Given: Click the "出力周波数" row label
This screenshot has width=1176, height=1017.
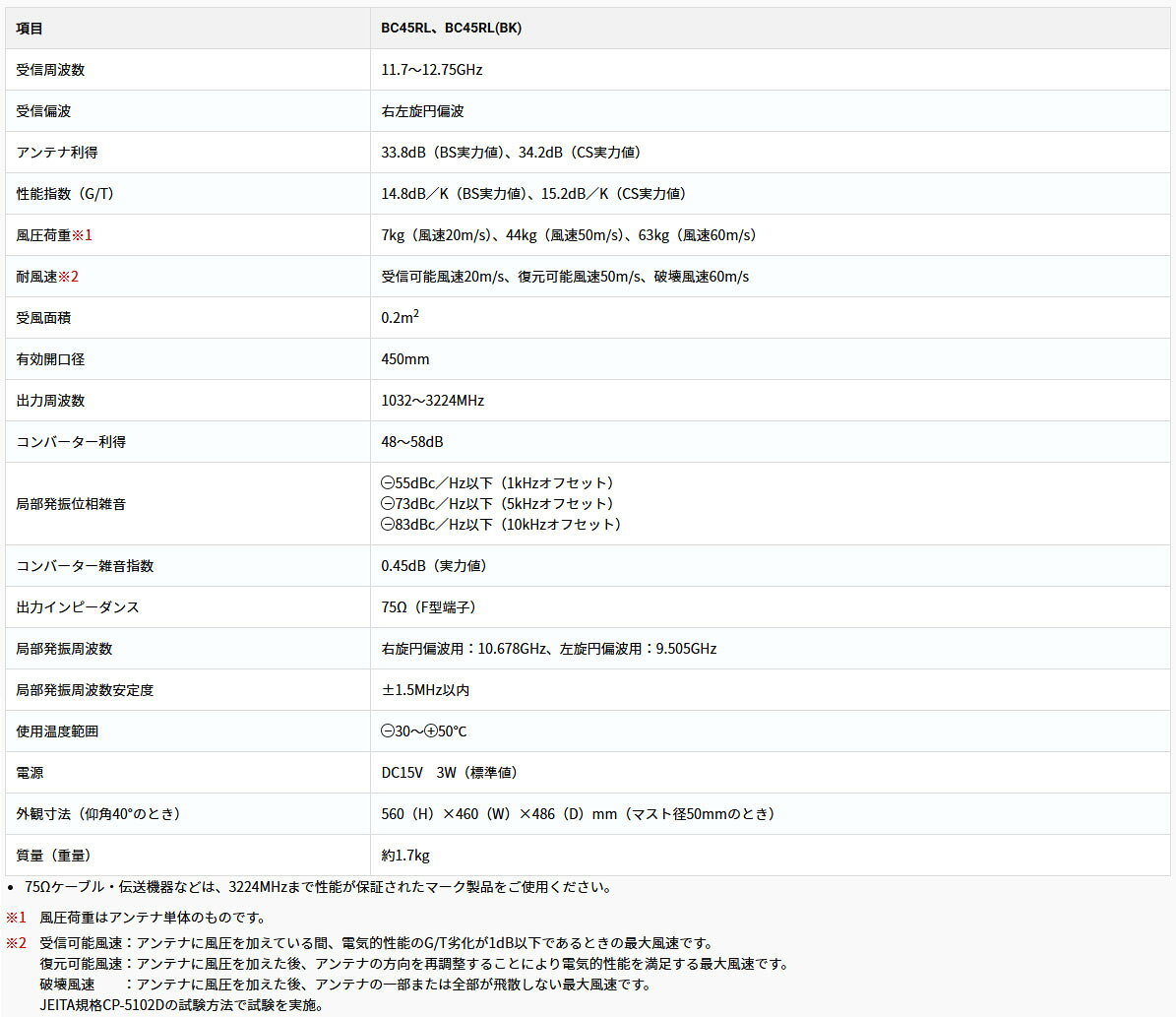Looking at the screenshot, I should pos(50,400).
